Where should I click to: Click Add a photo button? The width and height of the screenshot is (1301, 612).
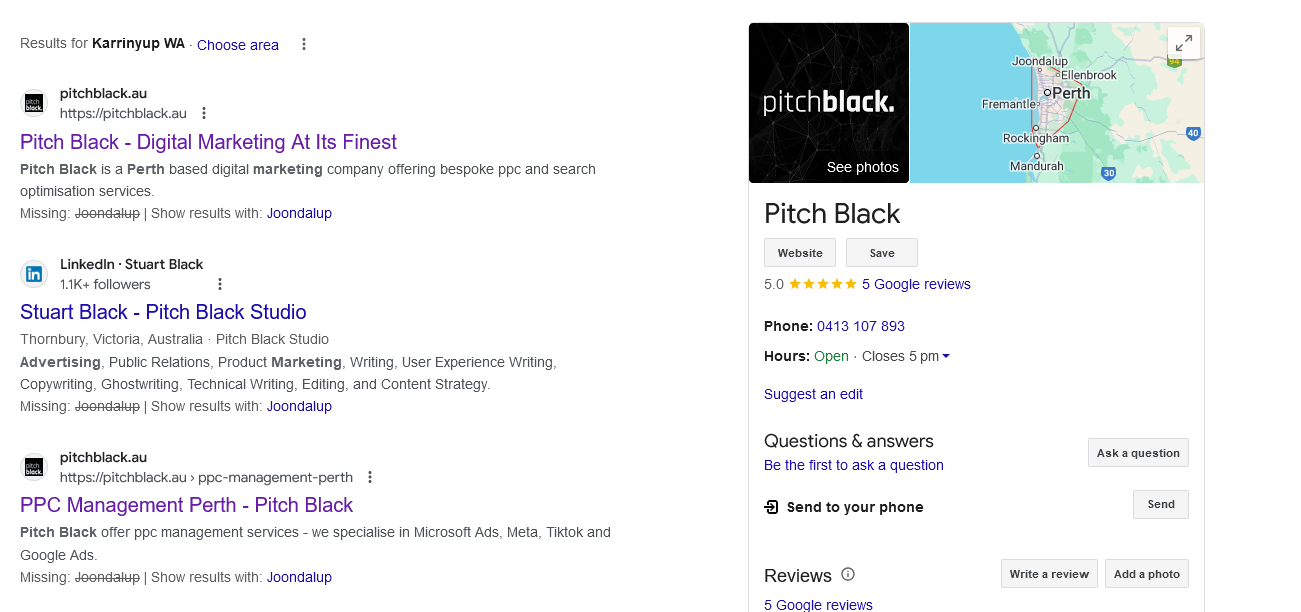pyautogui.click(x=1147, y=574)
